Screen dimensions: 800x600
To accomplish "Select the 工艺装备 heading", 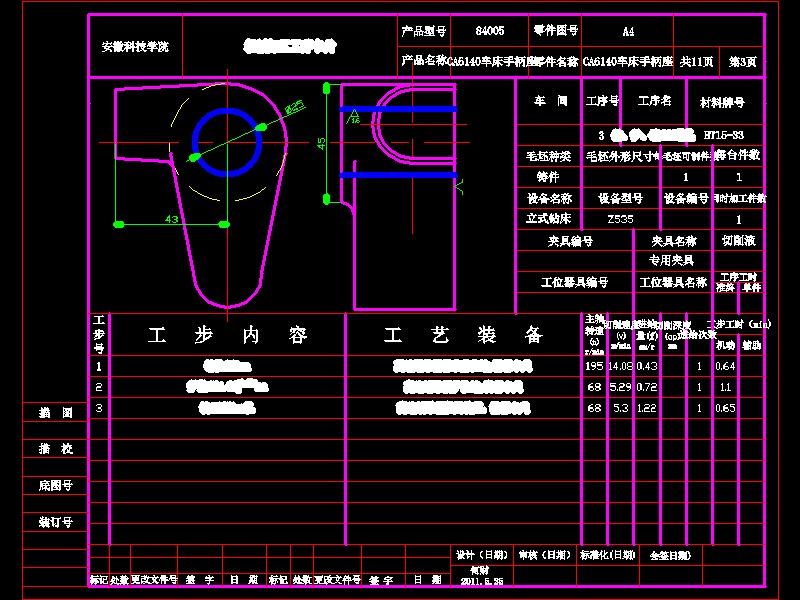I will coord(463,335).
